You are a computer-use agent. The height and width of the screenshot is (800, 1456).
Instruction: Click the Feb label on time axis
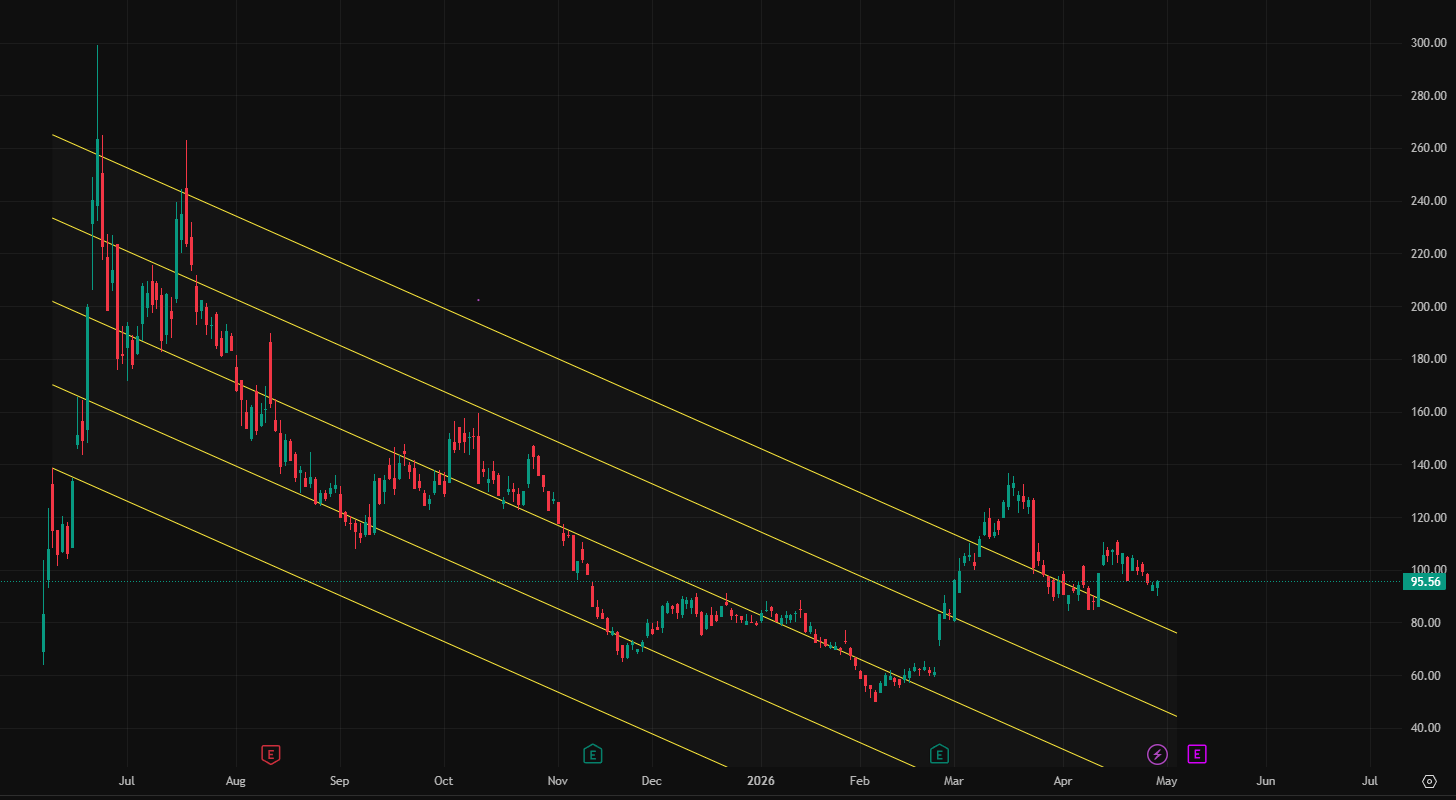pyautogui.click(x=858, y=781)
